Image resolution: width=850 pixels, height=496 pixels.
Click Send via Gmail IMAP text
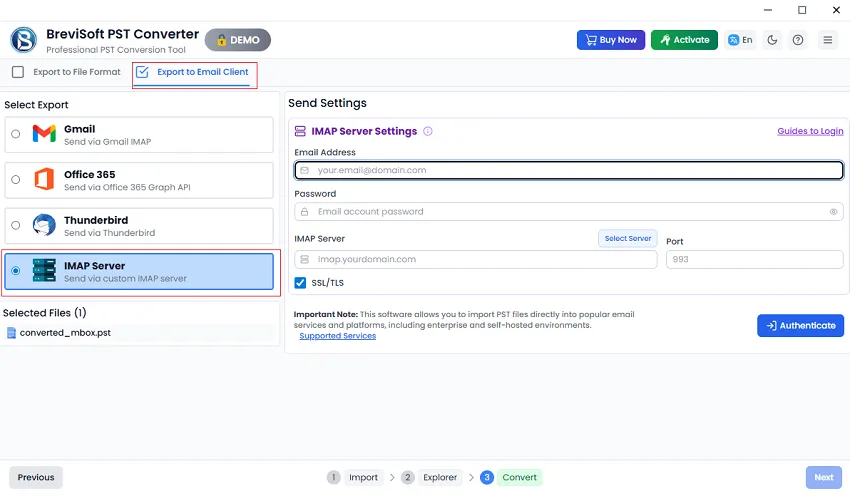tap(107, 141)
